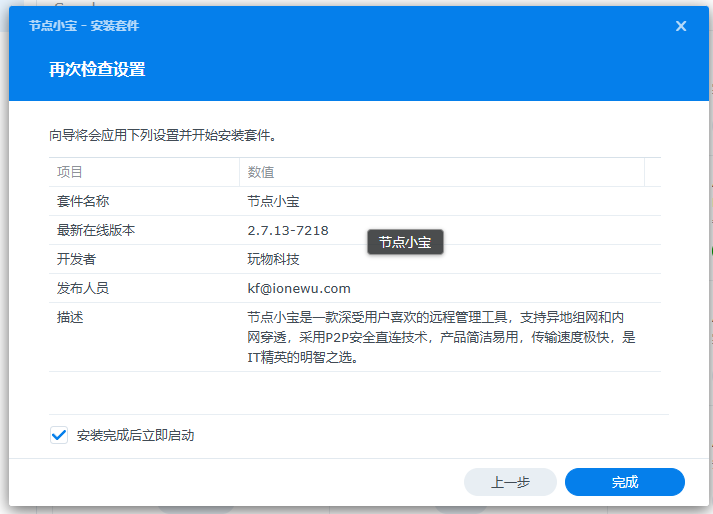Select the 项目 column header
Screen dimensions: 713x514
click(x=144, y=172)
